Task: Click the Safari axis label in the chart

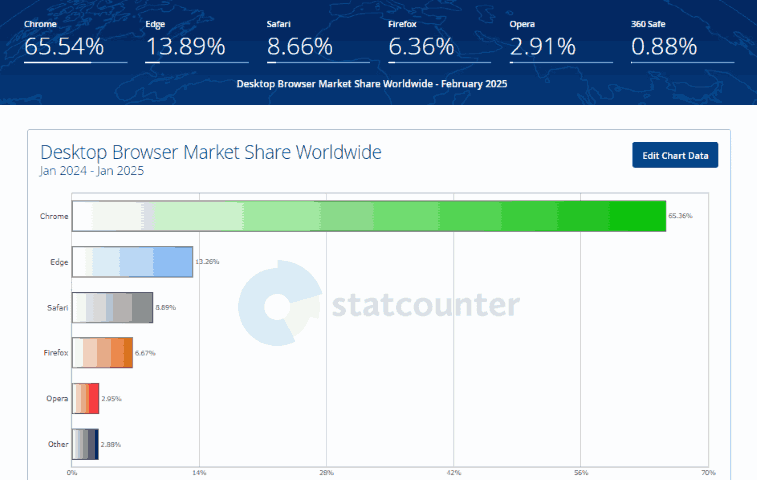Action: click(57, 308)
